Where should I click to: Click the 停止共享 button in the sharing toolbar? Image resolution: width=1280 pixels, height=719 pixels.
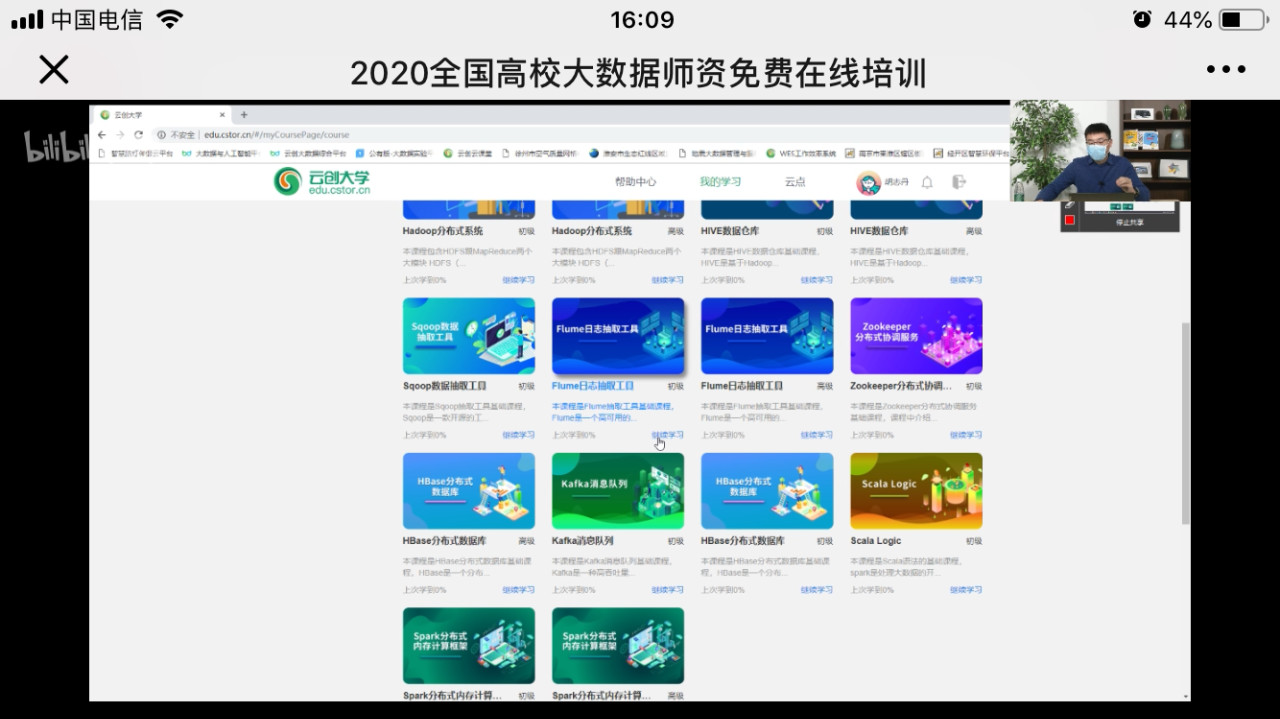coord(1128,221)
